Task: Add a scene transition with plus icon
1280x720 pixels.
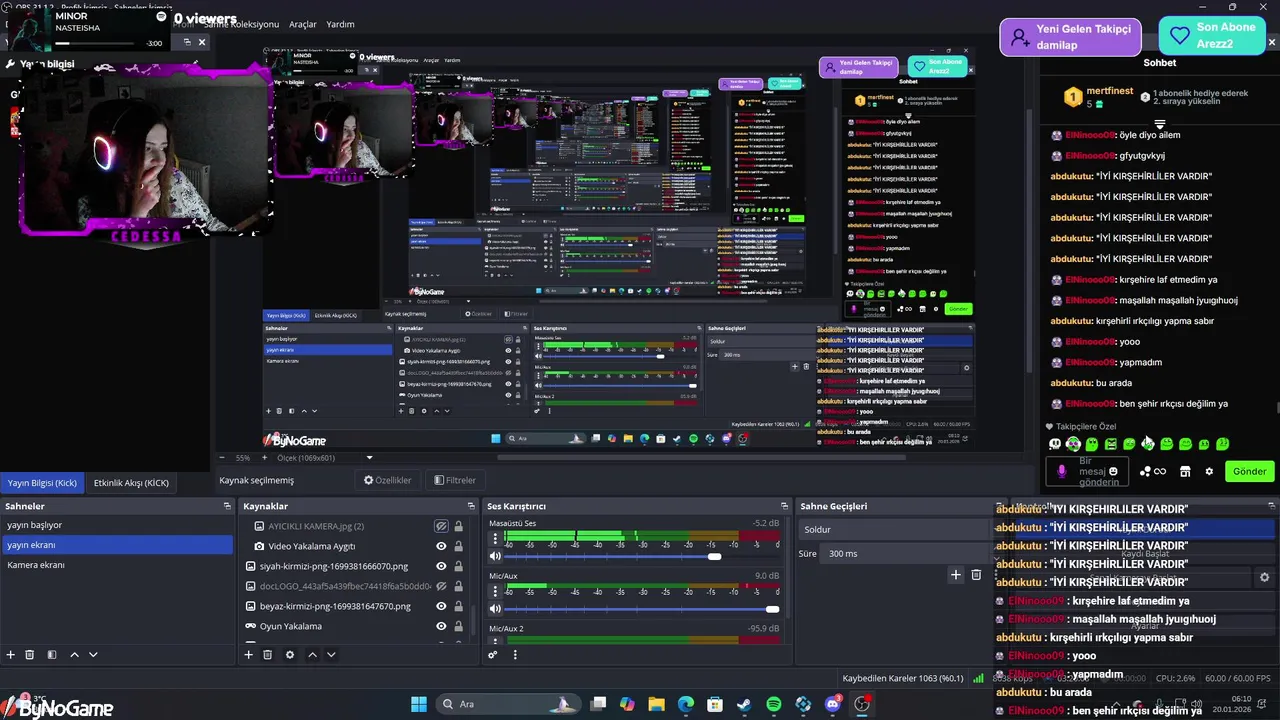Action: click(x=956, y=574)
